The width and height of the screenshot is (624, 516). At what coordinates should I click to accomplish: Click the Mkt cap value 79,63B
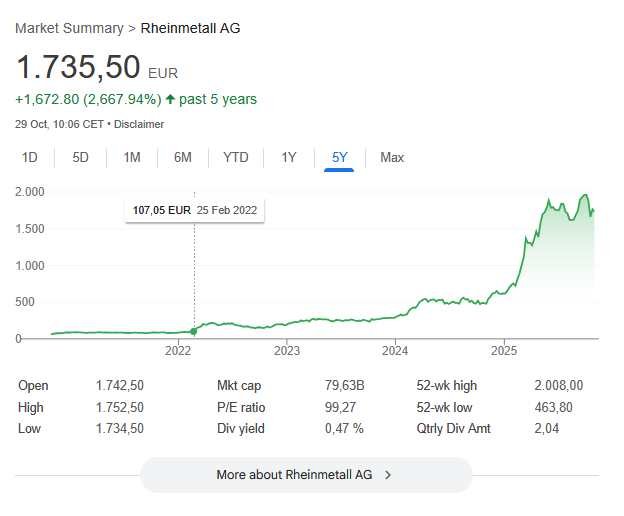pyautogui.click(x=344, y=386)
